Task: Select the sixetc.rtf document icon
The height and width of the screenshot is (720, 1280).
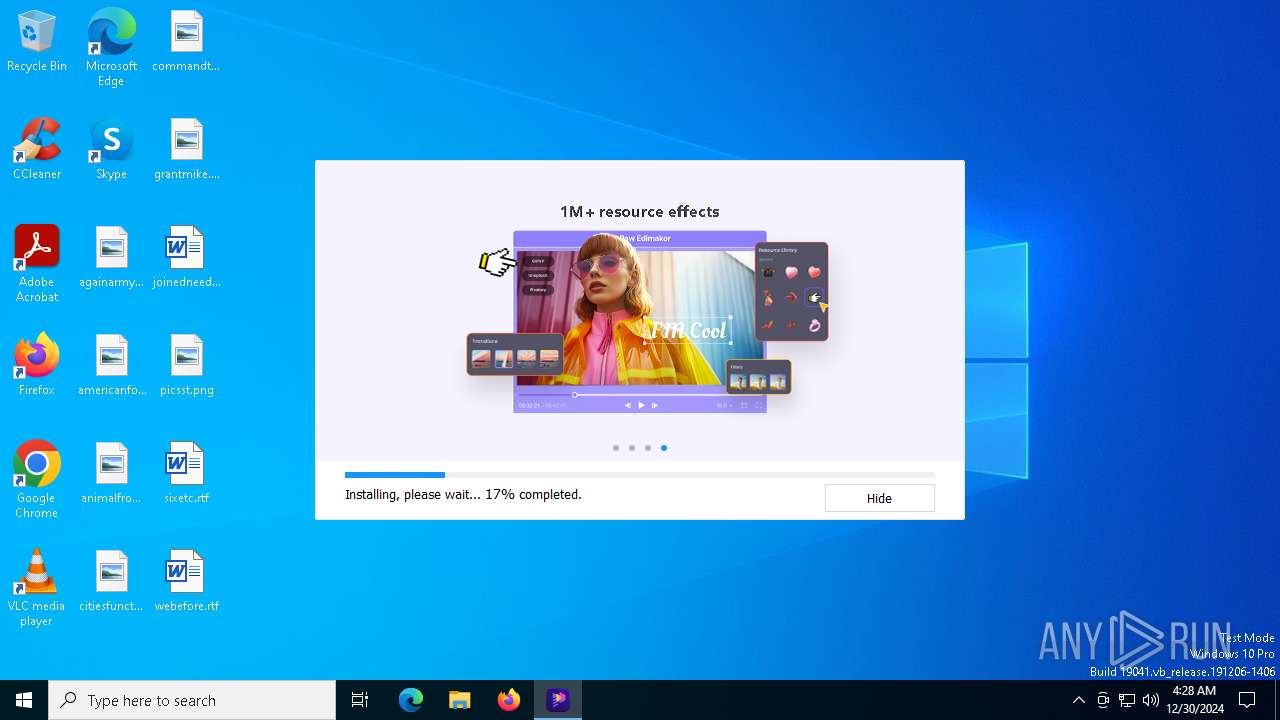Action: [186, 474]
